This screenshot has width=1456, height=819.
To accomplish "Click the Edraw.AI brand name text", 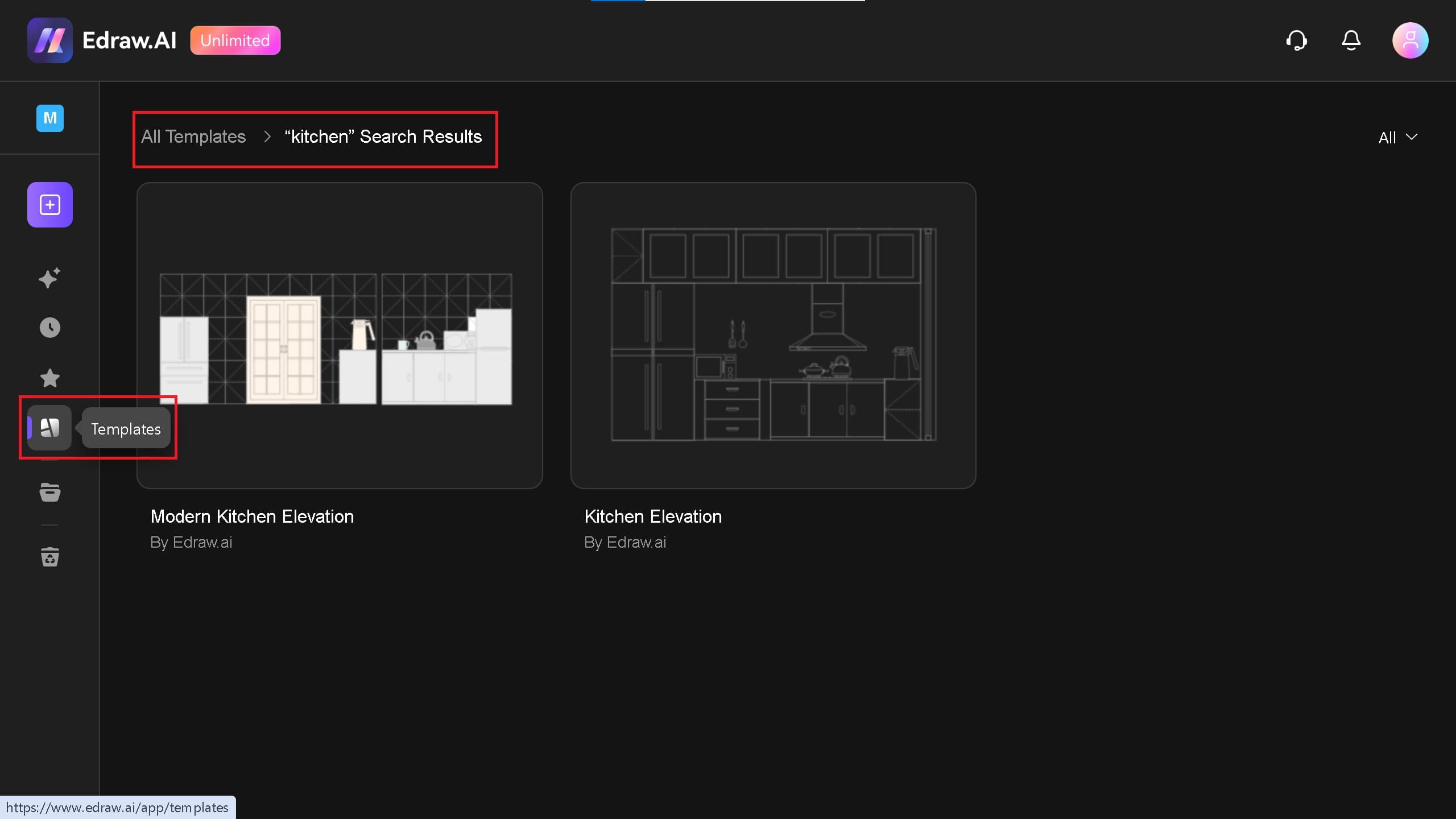I will (129, 40).
